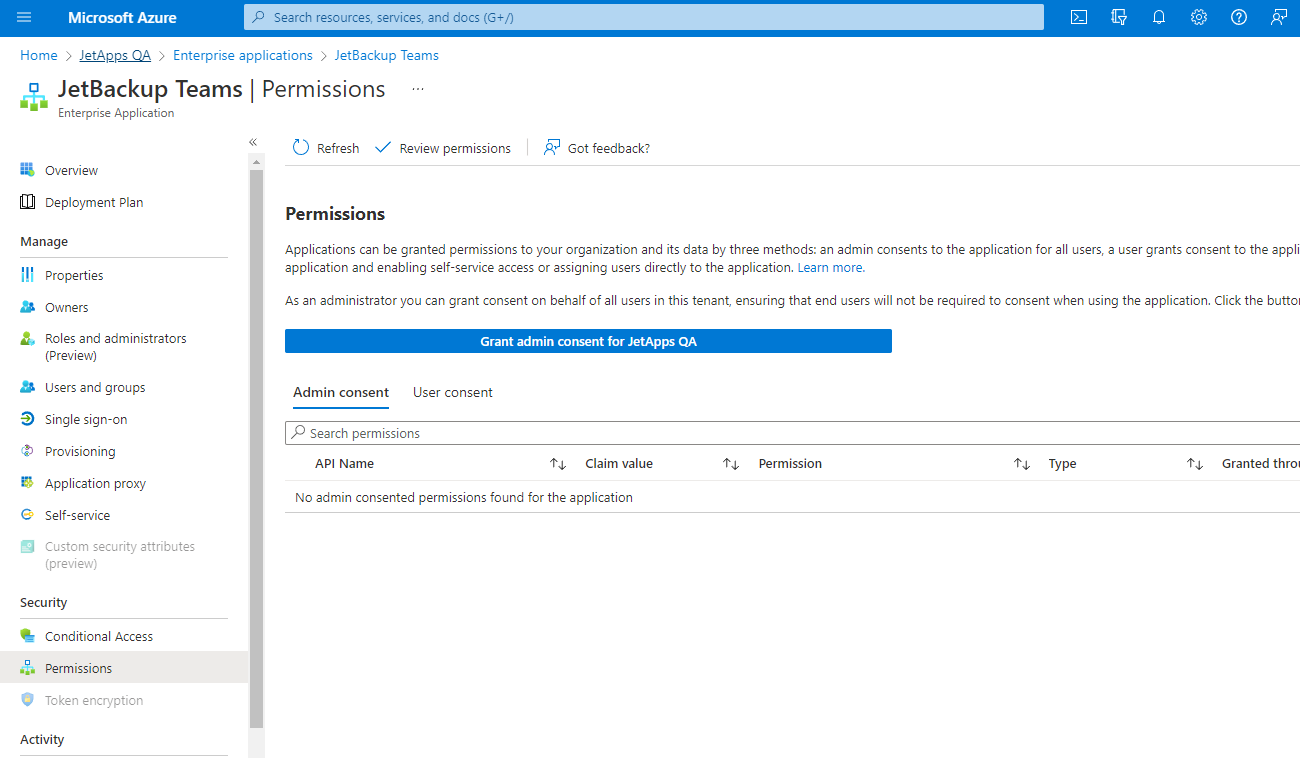The width and height of the screenshot is (1300, 758).
Task: Focus the Search permissions field
Action: 792,433
